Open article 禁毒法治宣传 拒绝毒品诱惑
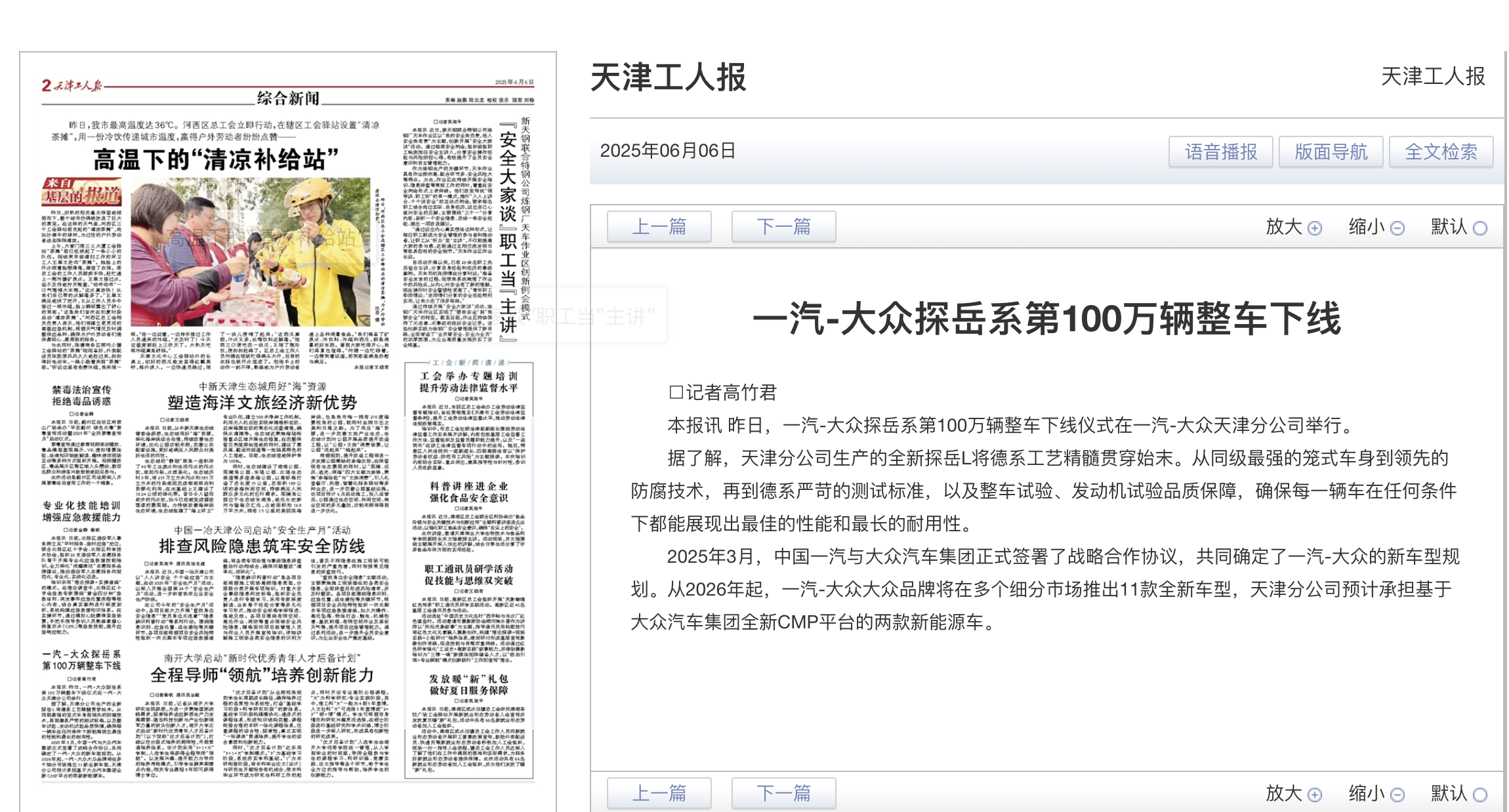 pos(82,396)
